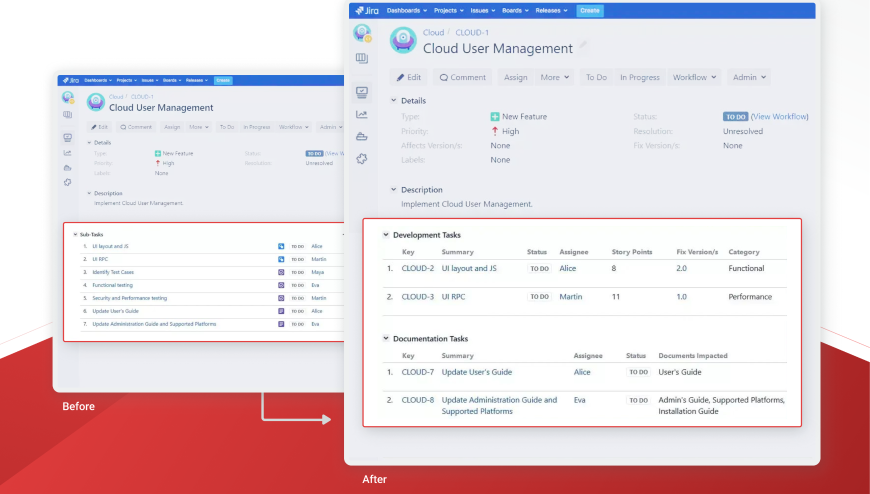Click the Jira logo in the After window

(366, 11)
